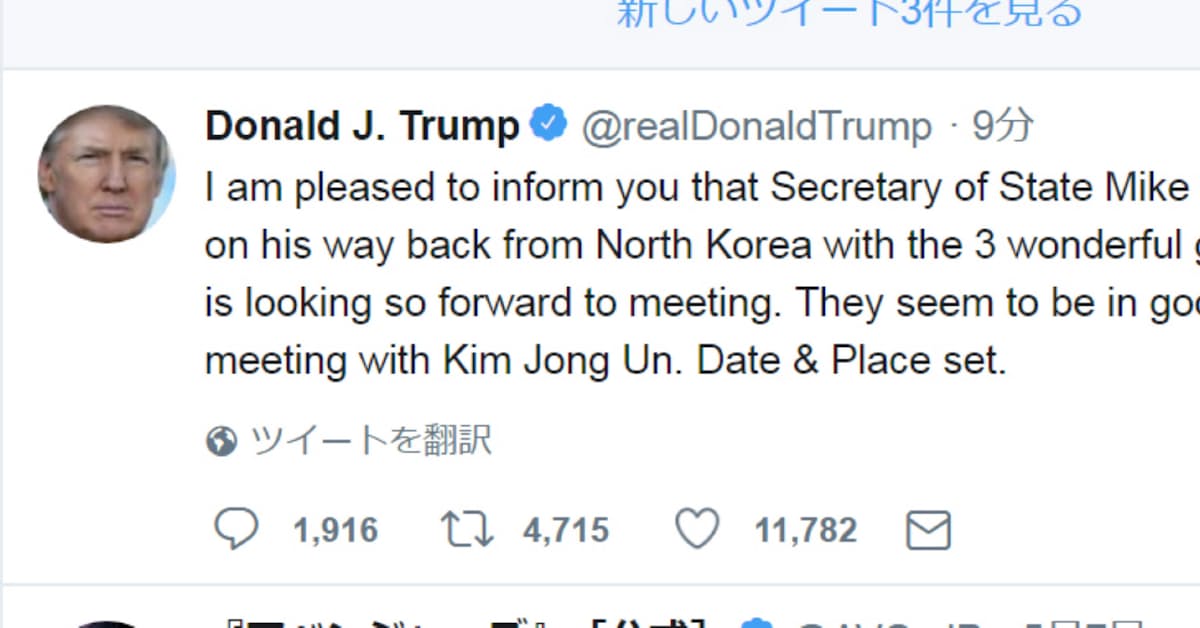Show the 新しいツイート3件を見る new tweets bar
Viewport: 1200px width, 628px height.
[849, 14]
